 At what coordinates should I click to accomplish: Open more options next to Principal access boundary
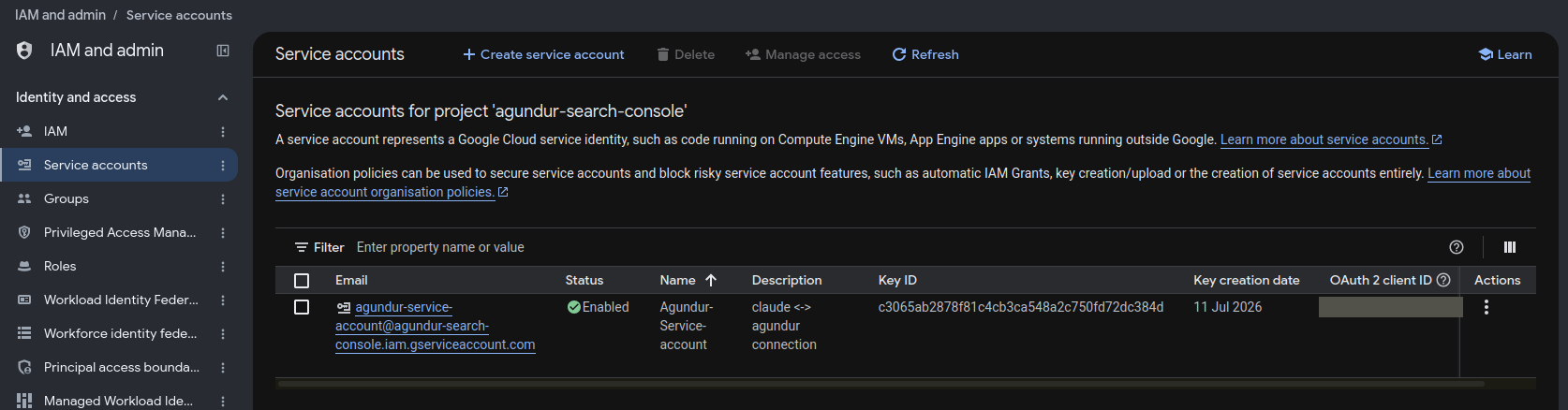[223, 368]
